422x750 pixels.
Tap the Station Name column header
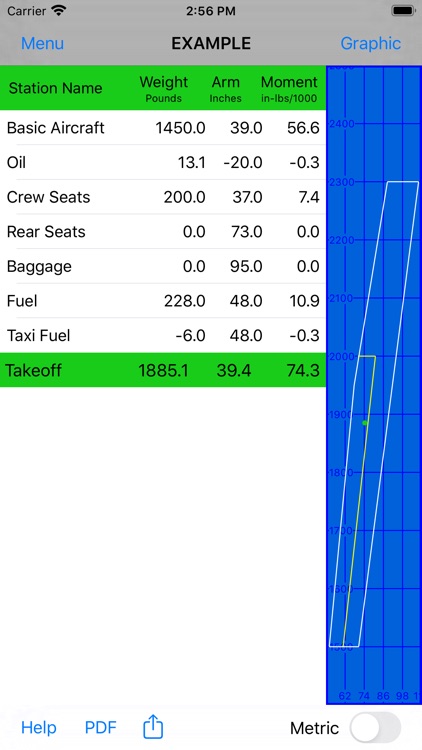click(x=56, y=88)
